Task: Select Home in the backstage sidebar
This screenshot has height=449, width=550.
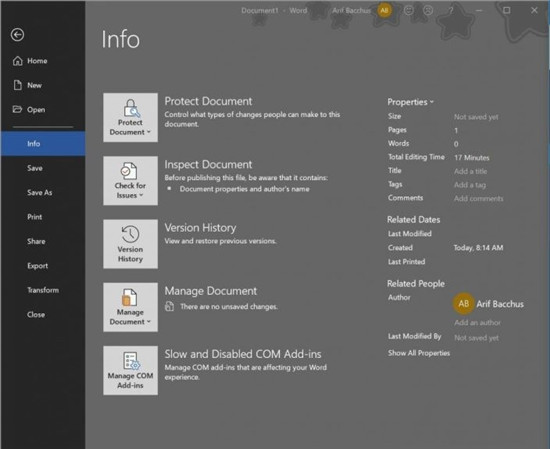Action: (43, 61)
